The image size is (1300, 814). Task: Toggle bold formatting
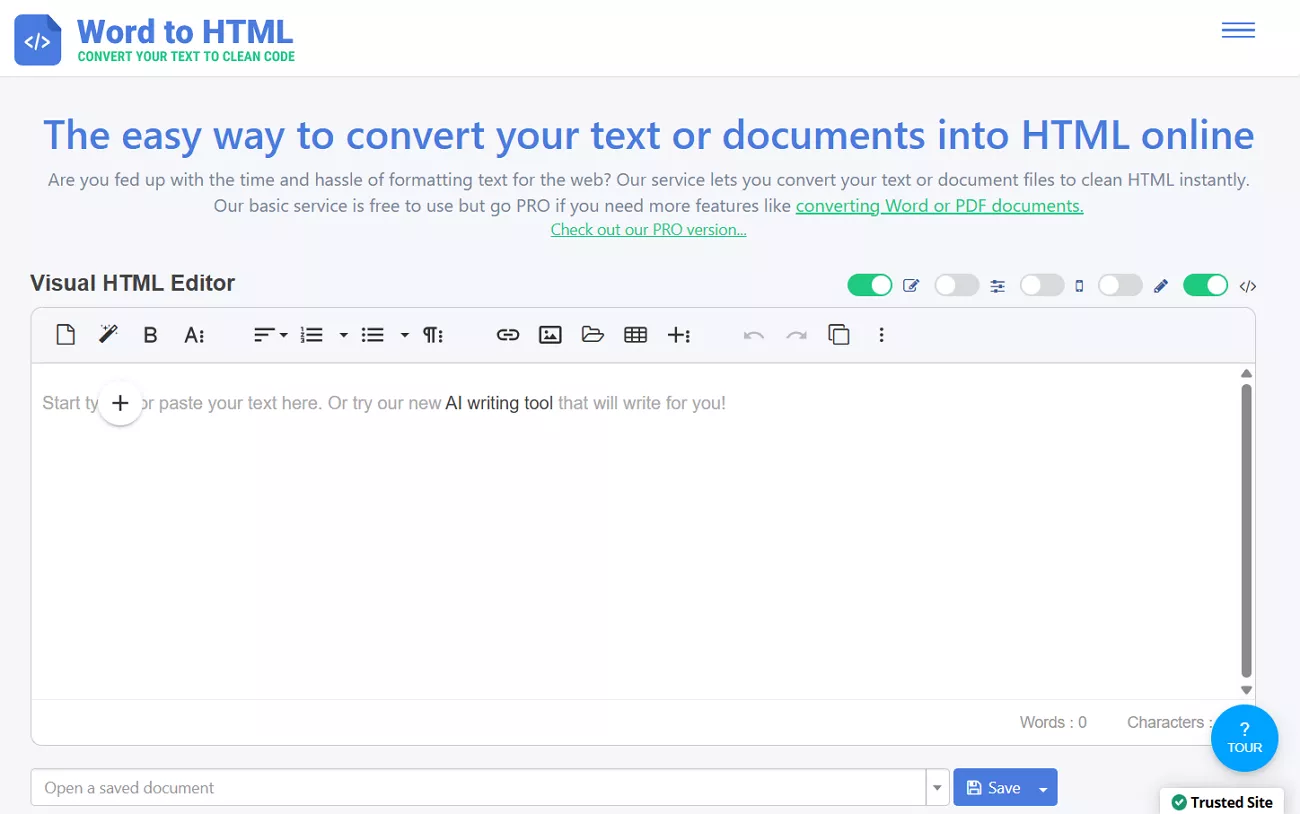point(150,334)
